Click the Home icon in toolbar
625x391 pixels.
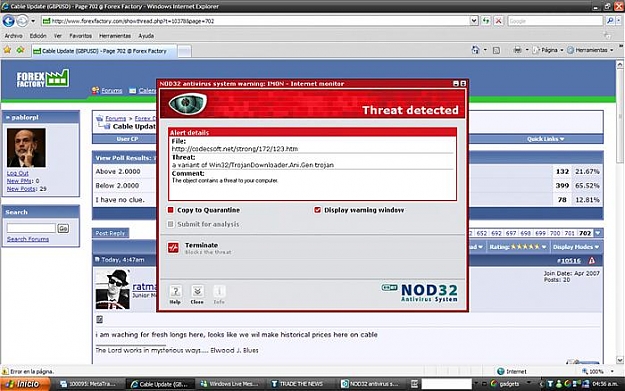pos(475,50)
